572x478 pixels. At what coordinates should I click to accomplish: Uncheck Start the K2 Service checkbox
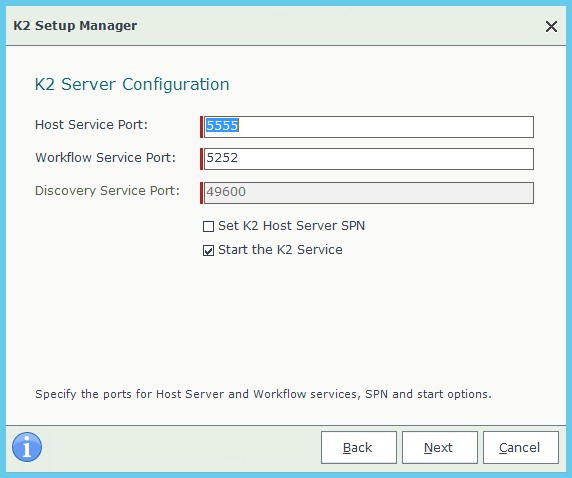208,251
